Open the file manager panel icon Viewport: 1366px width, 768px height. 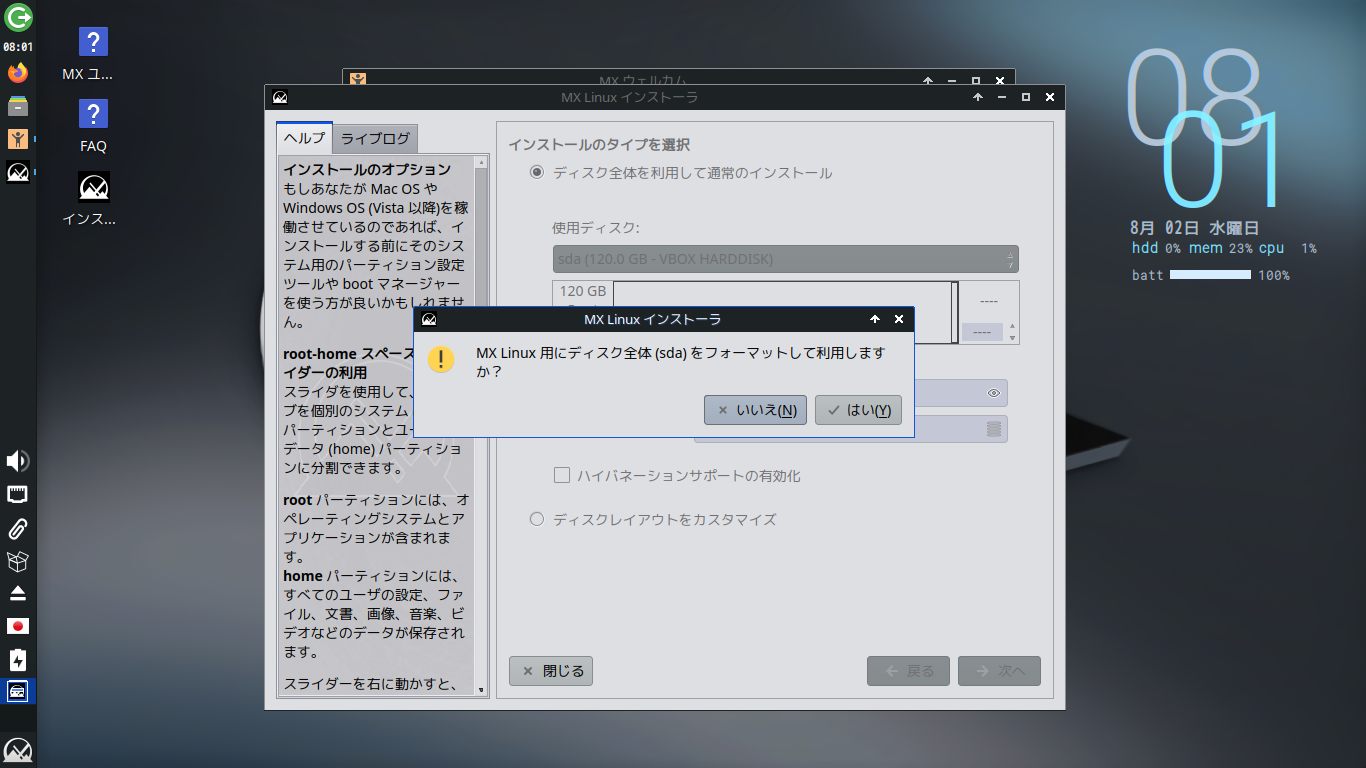(18, 106)
